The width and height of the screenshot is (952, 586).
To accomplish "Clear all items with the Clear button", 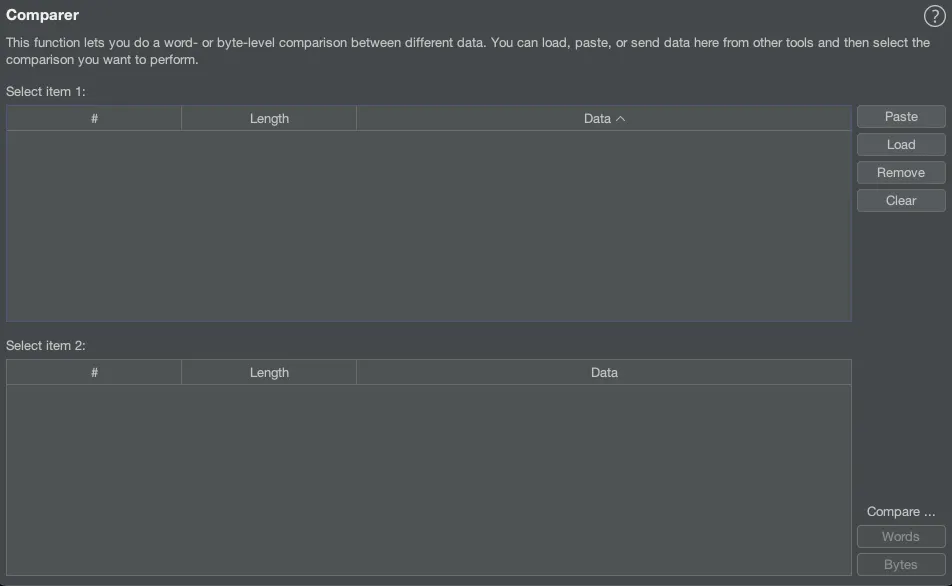I will (901, 201).
